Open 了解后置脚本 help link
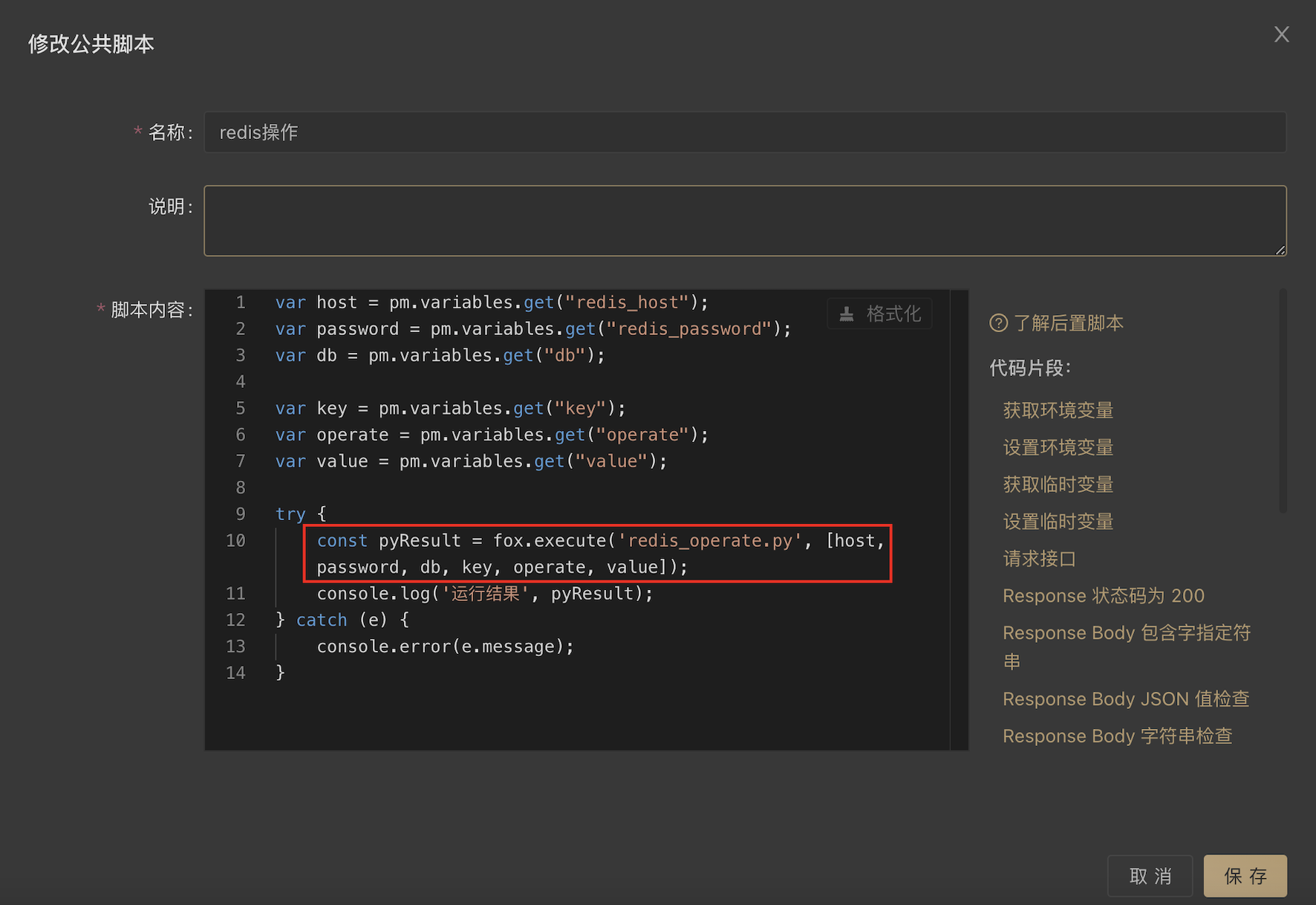Screen dimensions: 1316x905 click(x=1068, y=323)
